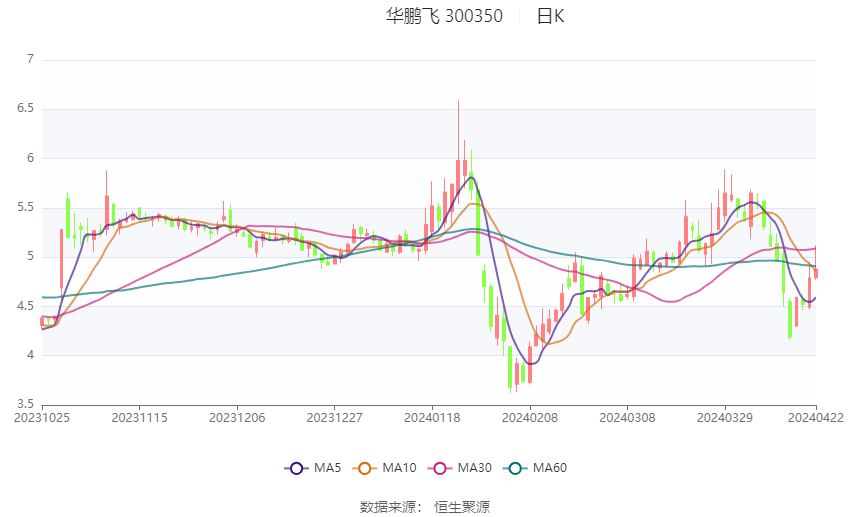Click the y-axis value 5.5
The width and height of the screenshot is (850, 517).
25,207
